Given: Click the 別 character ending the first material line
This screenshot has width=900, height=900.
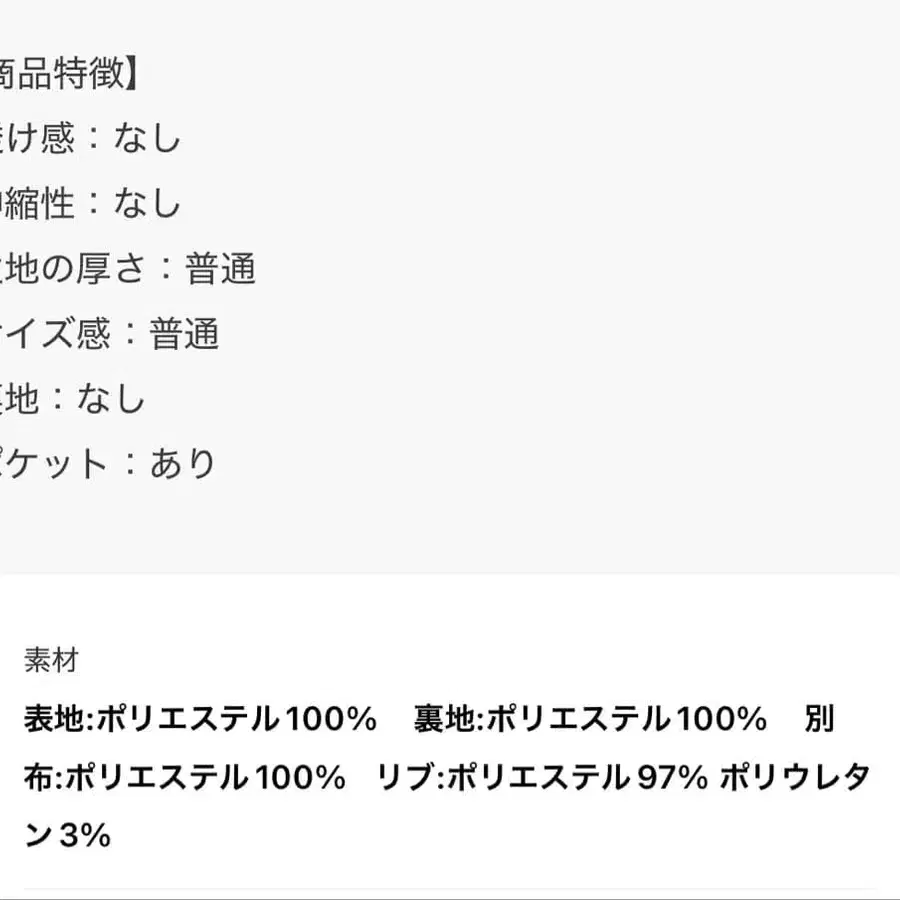Looking at the screenshot, I should (x=819, y=719).
